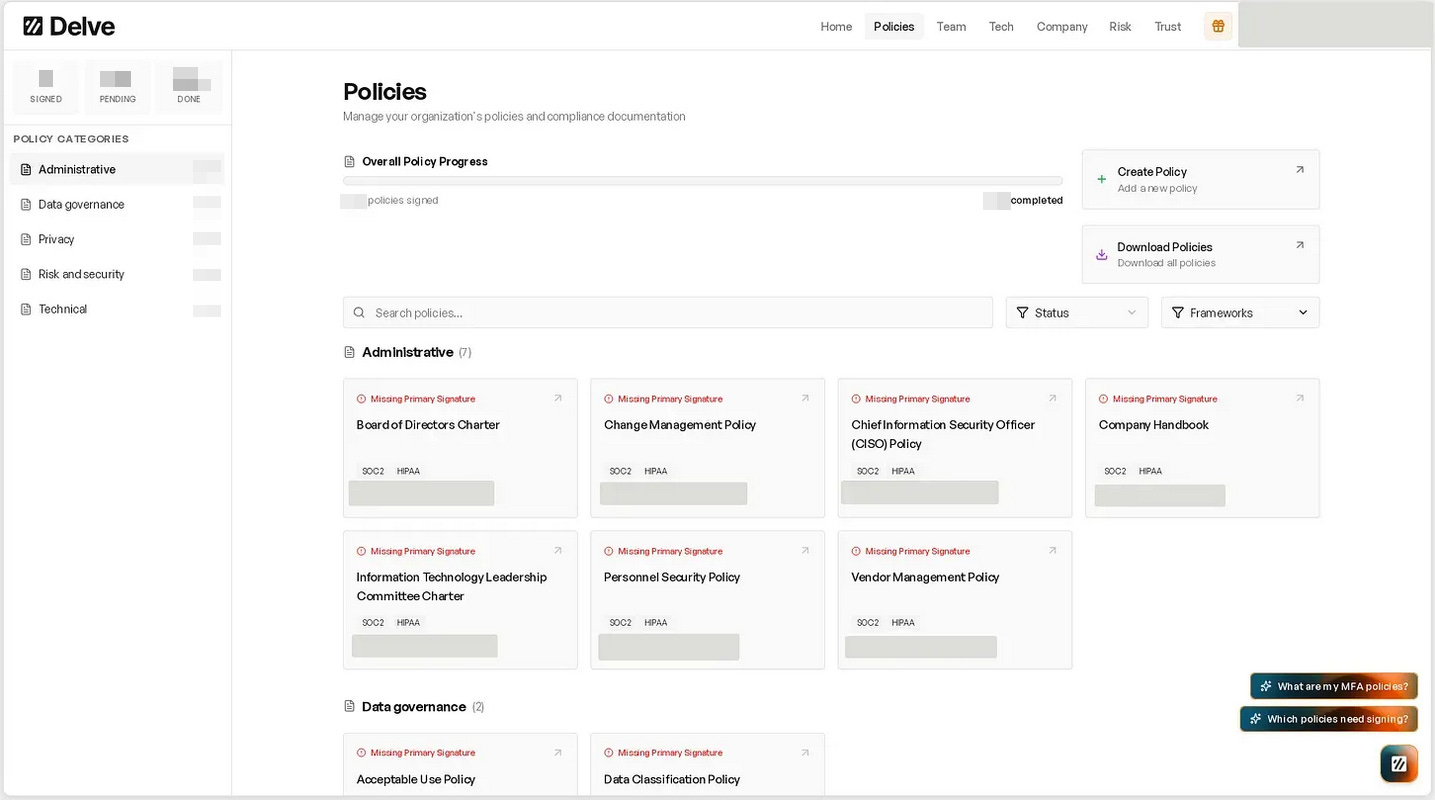This screenshot has height=800, width=1435.
Task: Open Vendor Management Policy via arrow icon
Action: click(x=1052, y=551)
